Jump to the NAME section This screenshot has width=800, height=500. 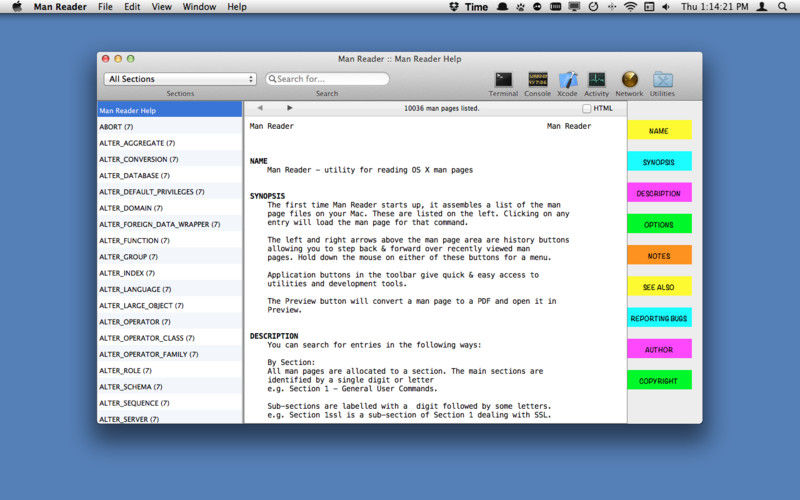pos(659,130)
